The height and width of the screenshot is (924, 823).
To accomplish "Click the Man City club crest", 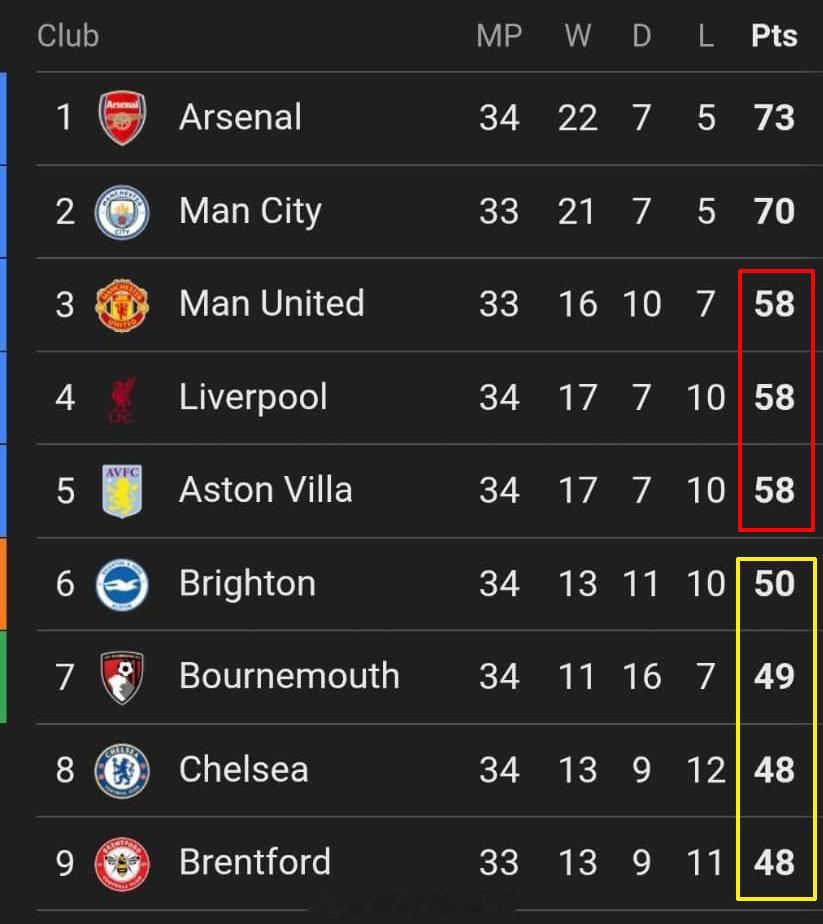I will [x=122, y=211].
